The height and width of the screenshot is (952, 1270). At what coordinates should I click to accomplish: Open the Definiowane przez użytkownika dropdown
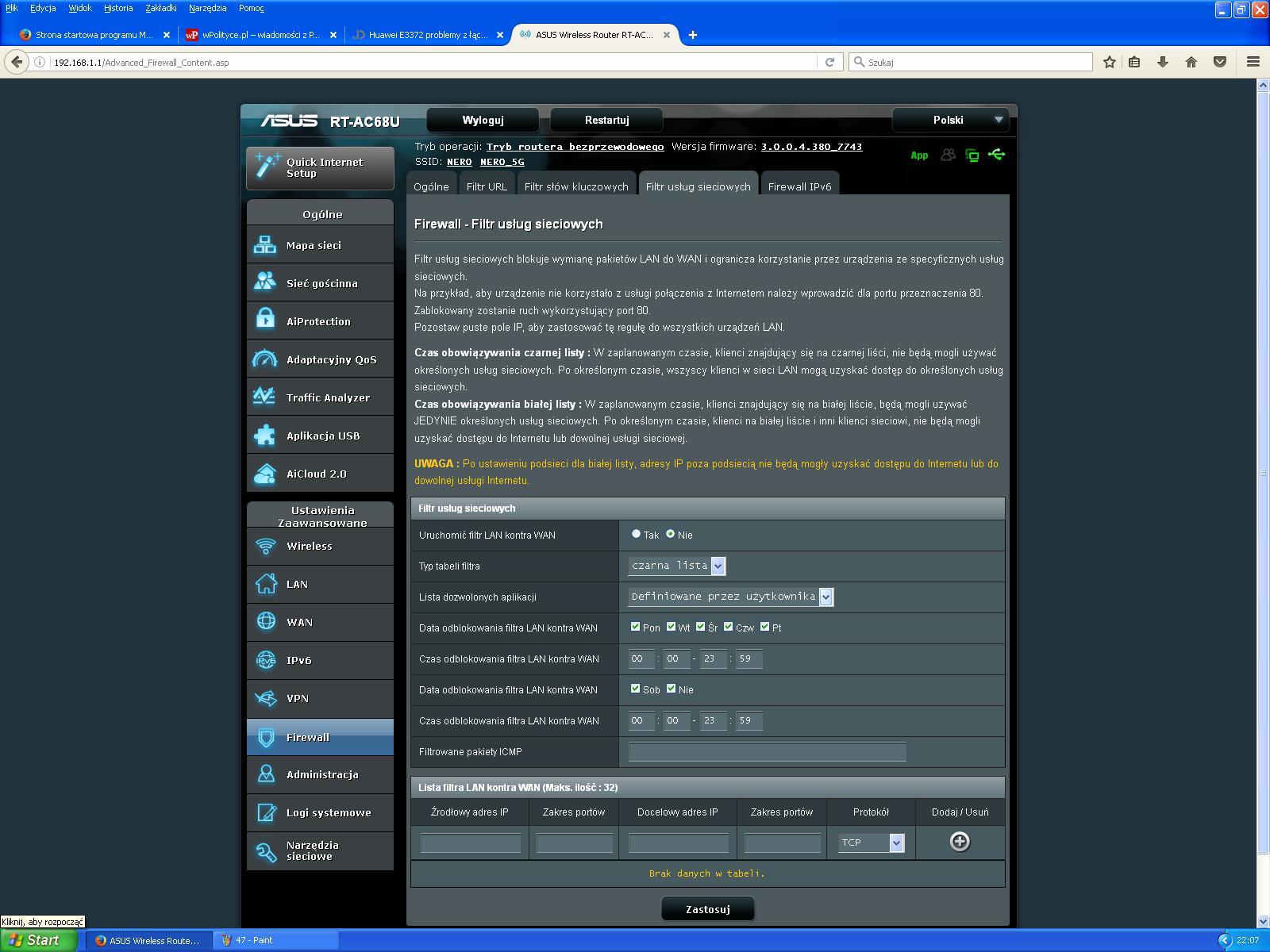pos(825,597)
